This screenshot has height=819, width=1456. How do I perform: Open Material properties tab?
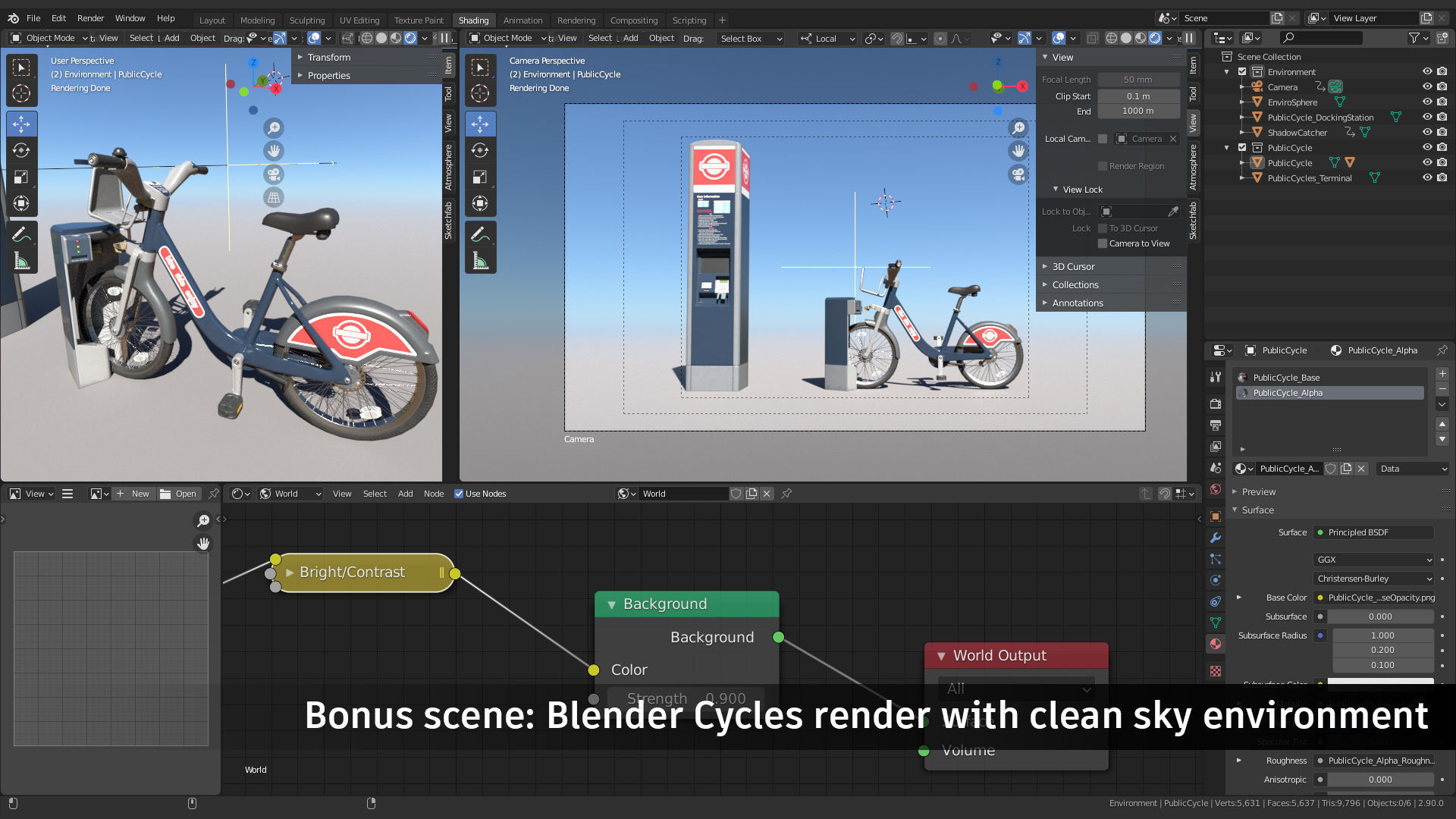click(1216, 644)
